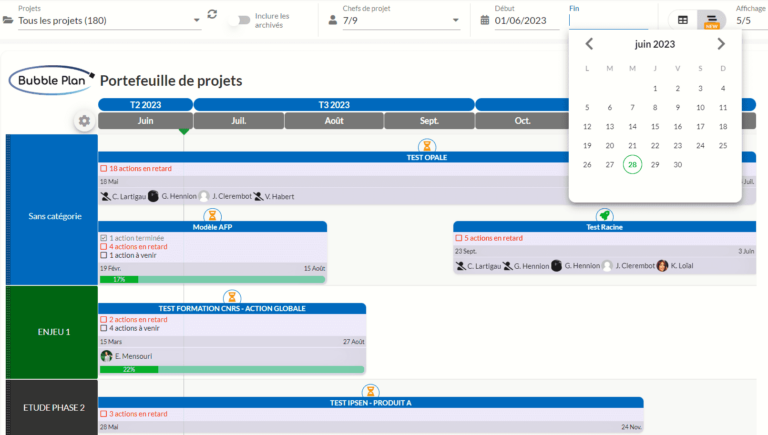Viewport: 768px width, 435px height.
Task: Go to previous month in calendar
Action: pos(589,44)
